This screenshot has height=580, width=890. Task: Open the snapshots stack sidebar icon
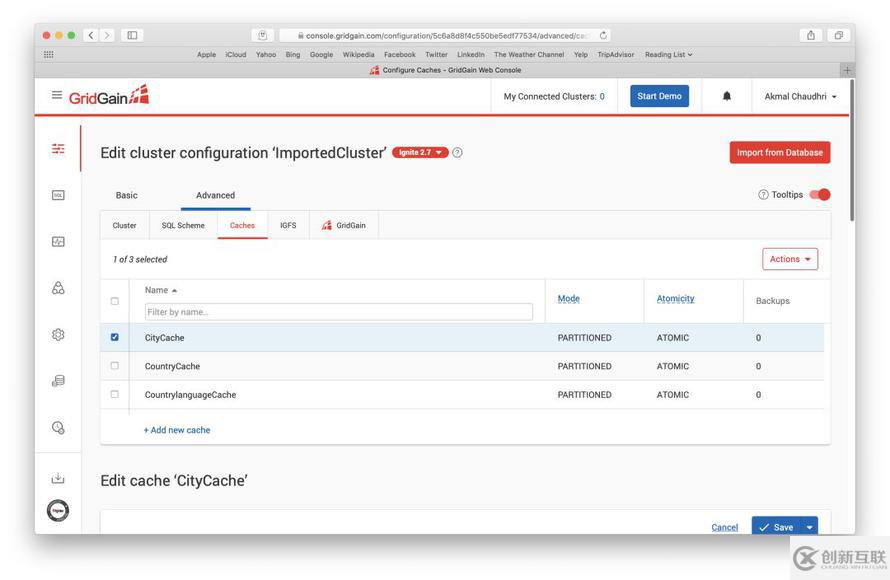[x=58, y=381]
